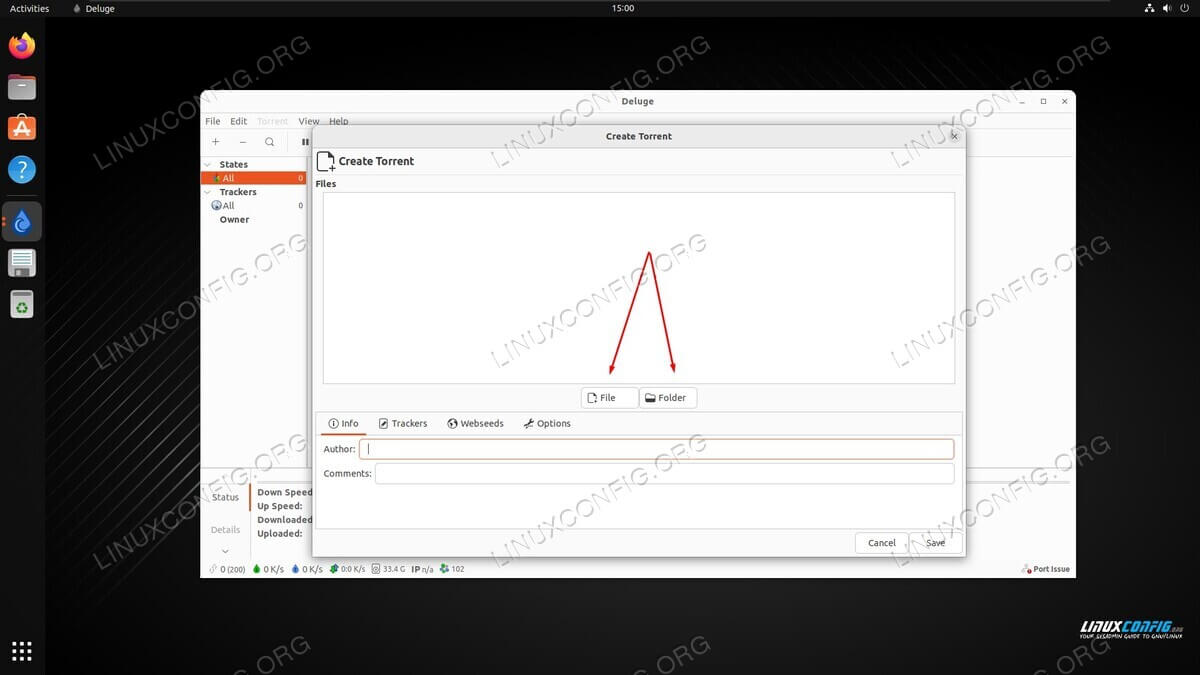Select All under Trackers in sidebar
This screenshot has width=1200, height=675.
[254, 205]
